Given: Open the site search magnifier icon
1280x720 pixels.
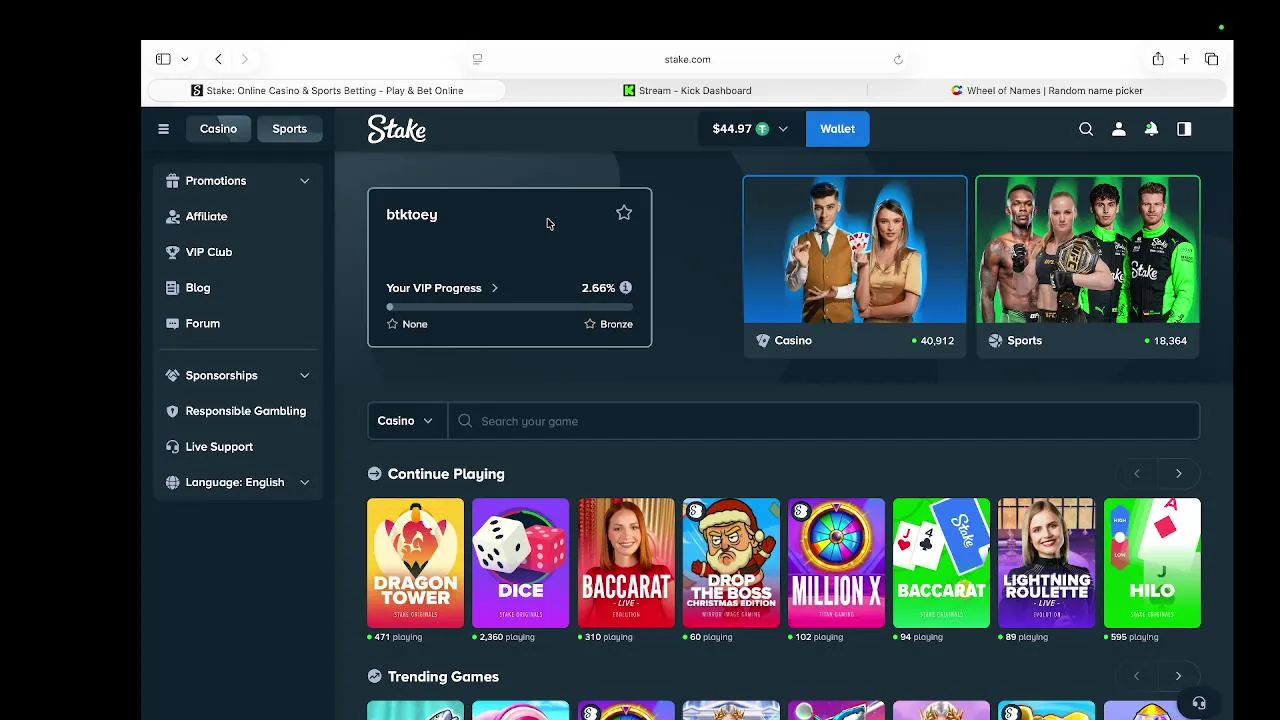Looking at the screenshot, I should [x=1086, y=129].
